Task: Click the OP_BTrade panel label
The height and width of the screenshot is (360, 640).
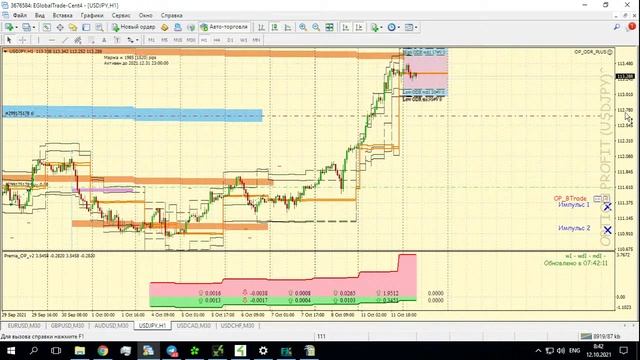Action: pyautogui.click(x=570, y=198)
